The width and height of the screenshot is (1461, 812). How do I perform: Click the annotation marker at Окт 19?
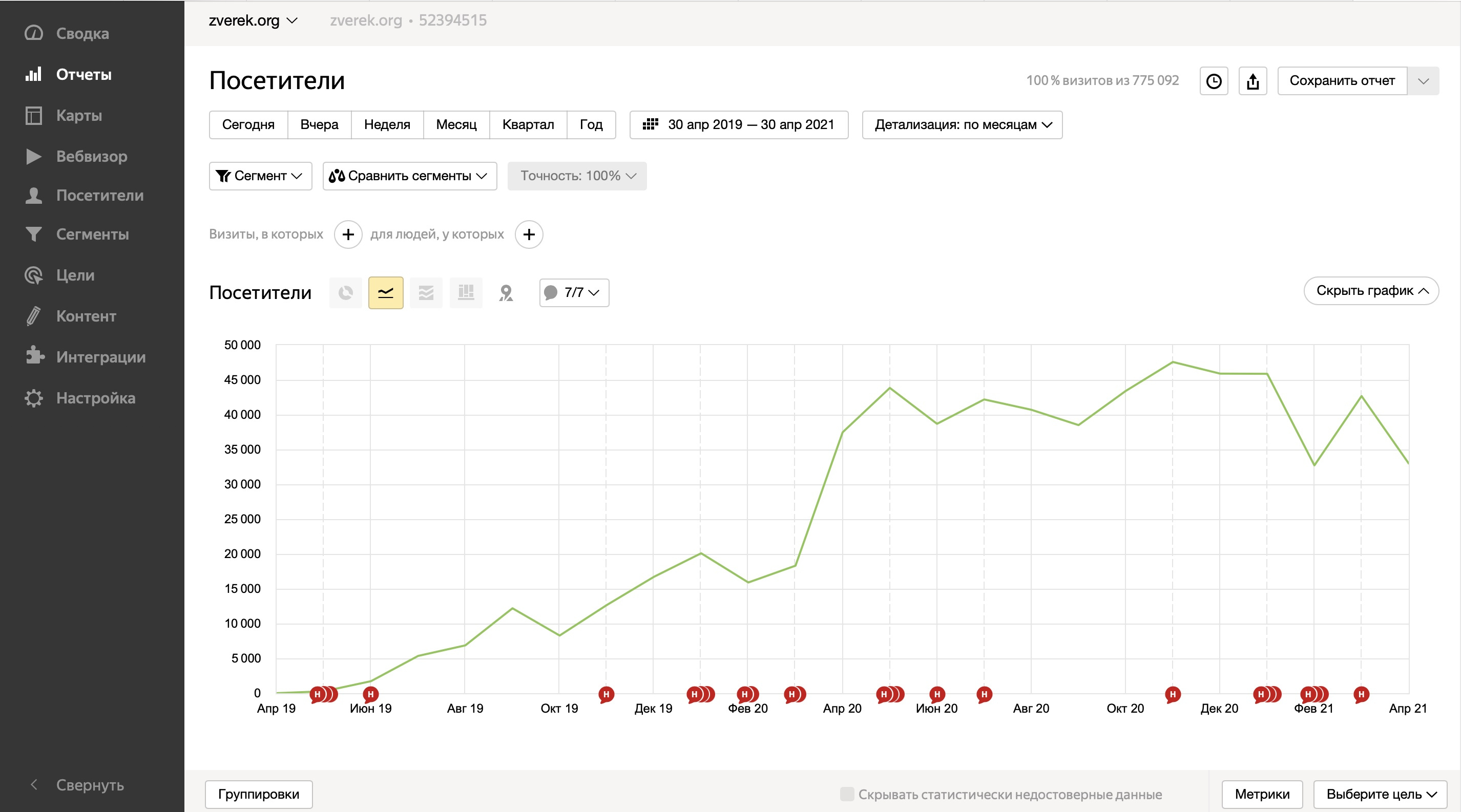[606, 694]
